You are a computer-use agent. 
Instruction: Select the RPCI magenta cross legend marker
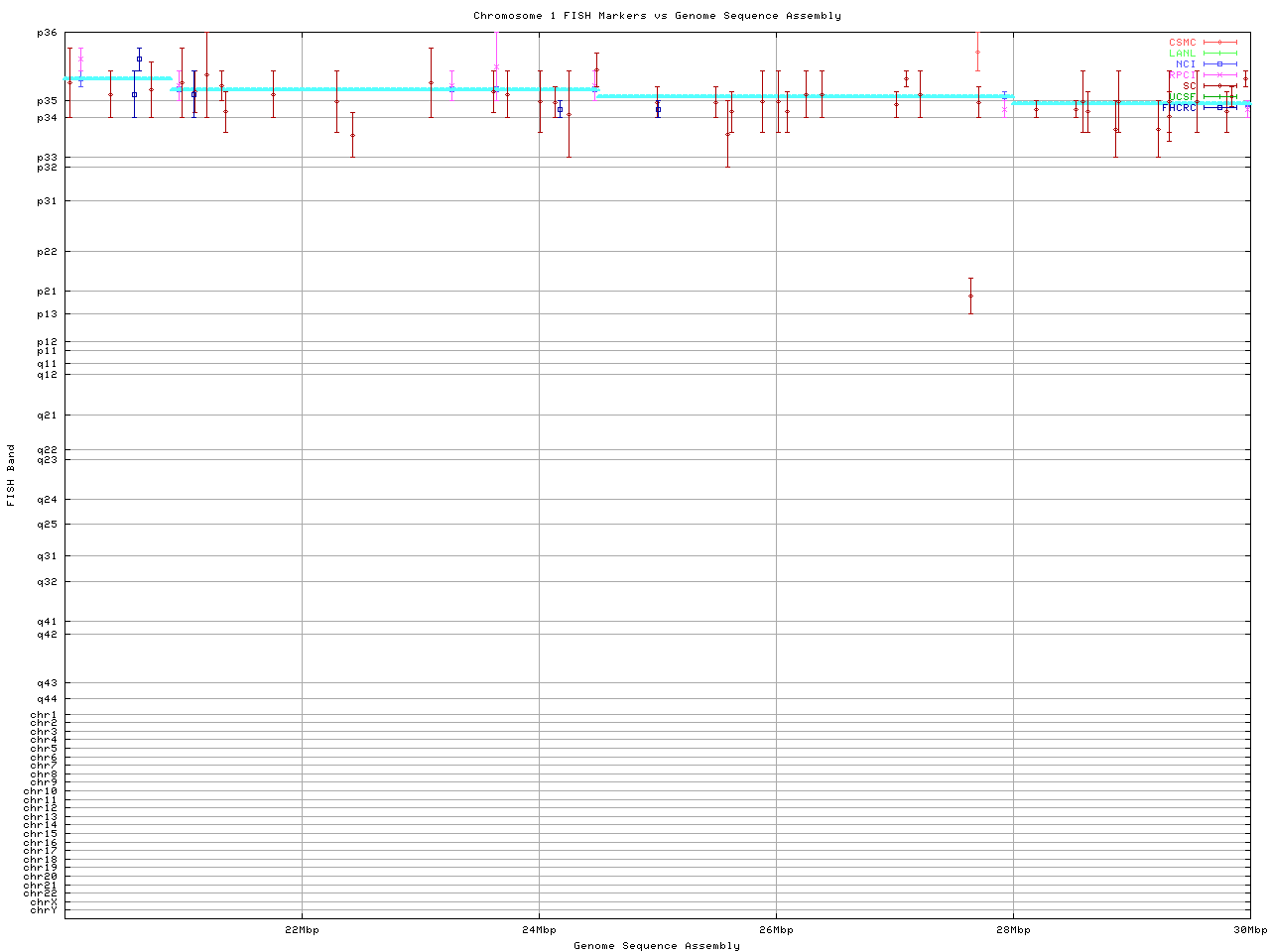[x=1219, y=75]
